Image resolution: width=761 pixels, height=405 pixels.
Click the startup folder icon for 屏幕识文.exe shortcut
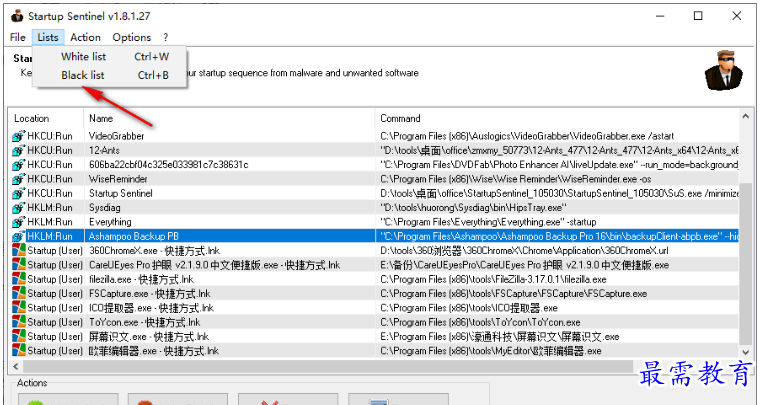coord(18,337)
